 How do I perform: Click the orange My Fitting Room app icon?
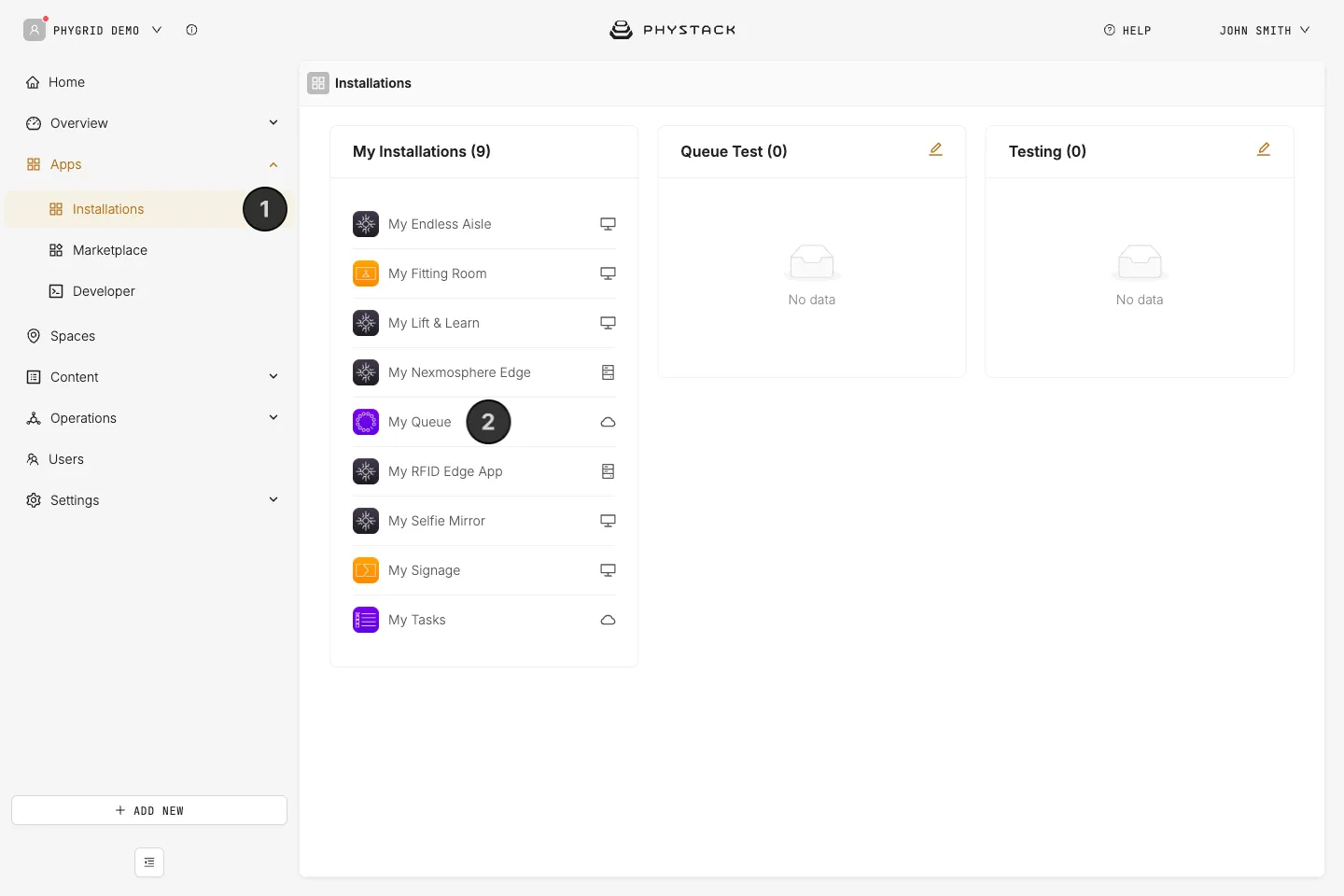click(366, 273)
